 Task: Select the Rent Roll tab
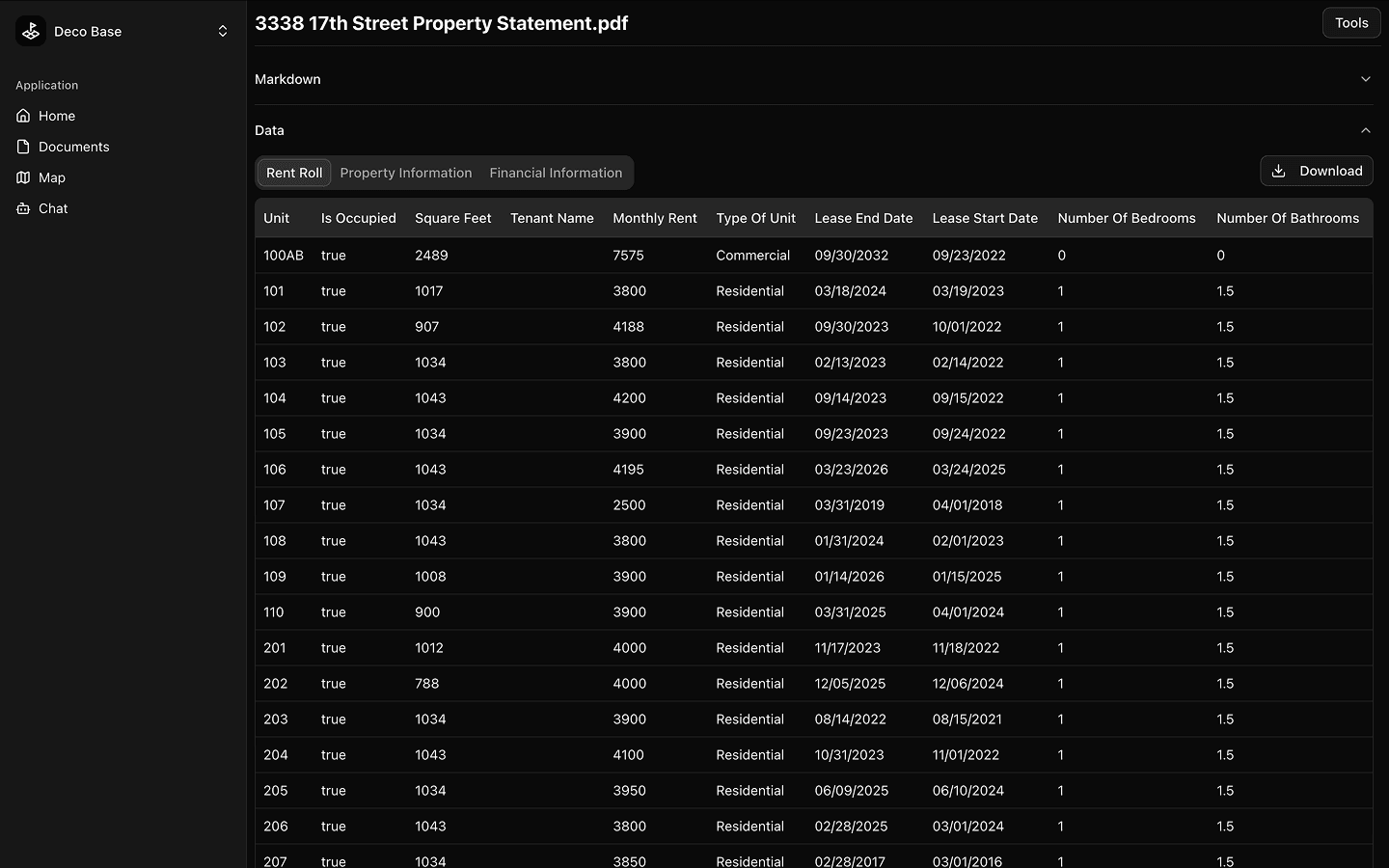click(x=294, y=173)
